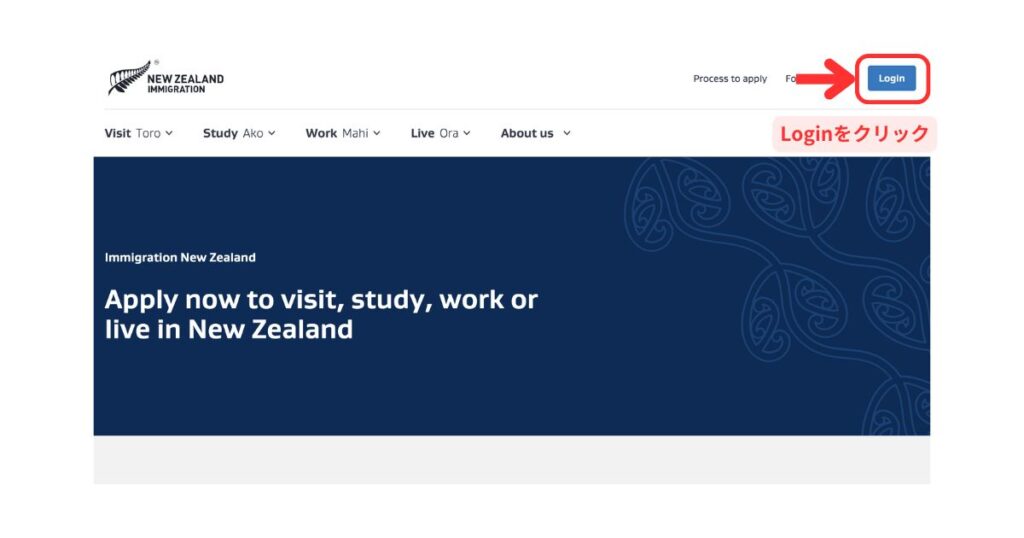Click the partially hidden link beside Process to apply
The width and height of the screenshot is (1024, 538).
point(790,79)
